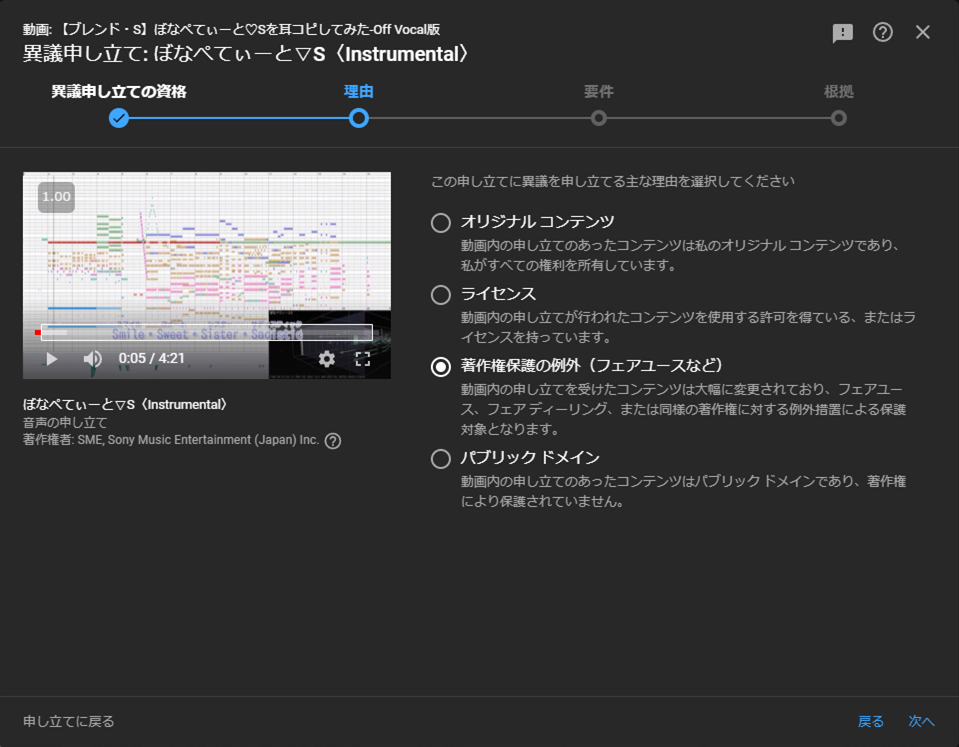Open the 理由 step

point(358,92)
